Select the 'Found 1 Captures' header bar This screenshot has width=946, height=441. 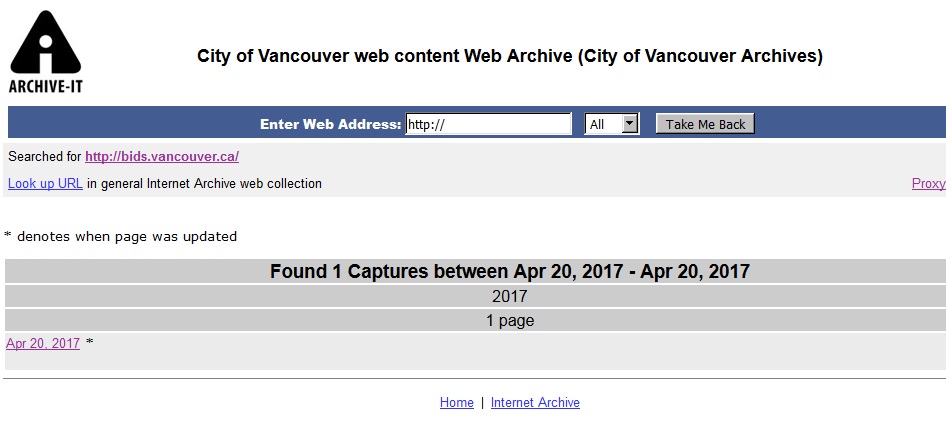pyautogui.click(x=475, y=271)
